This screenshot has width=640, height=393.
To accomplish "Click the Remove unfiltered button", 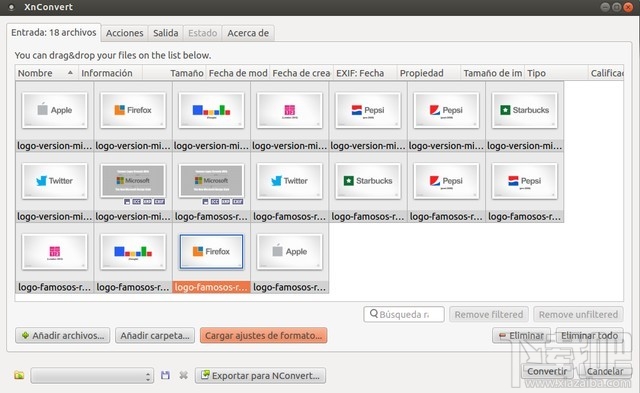I will click(578, 314).
